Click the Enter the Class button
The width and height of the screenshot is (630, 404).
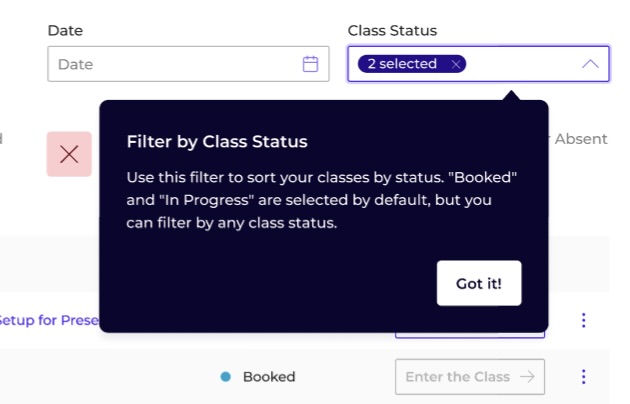click(x=470, y=377)
